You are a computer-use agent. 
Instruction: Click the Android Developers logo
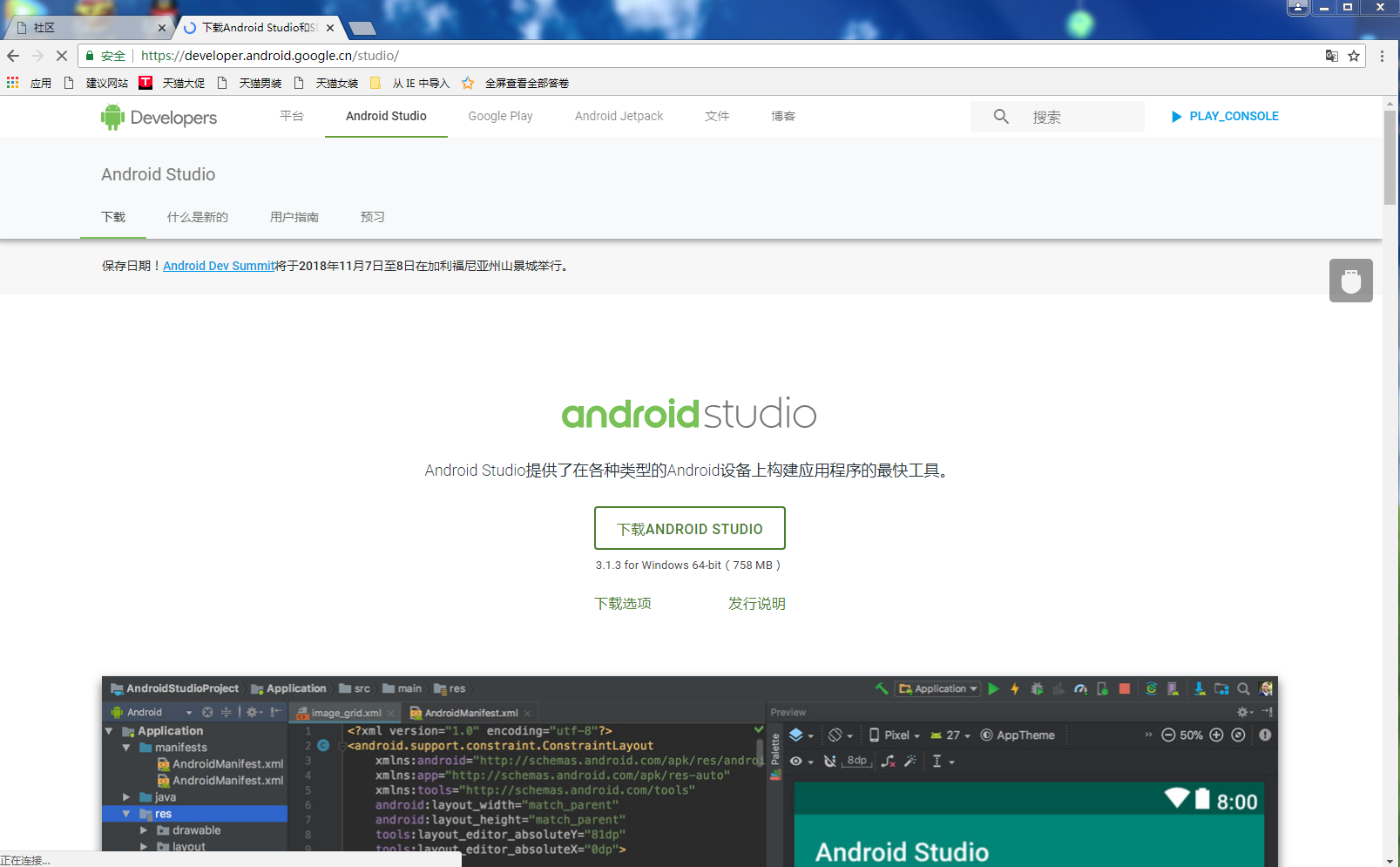tap(159, 117)
